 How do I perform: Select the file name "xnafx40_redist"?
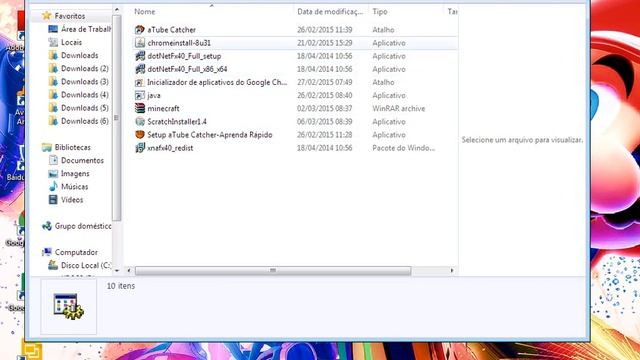[170, 148]
